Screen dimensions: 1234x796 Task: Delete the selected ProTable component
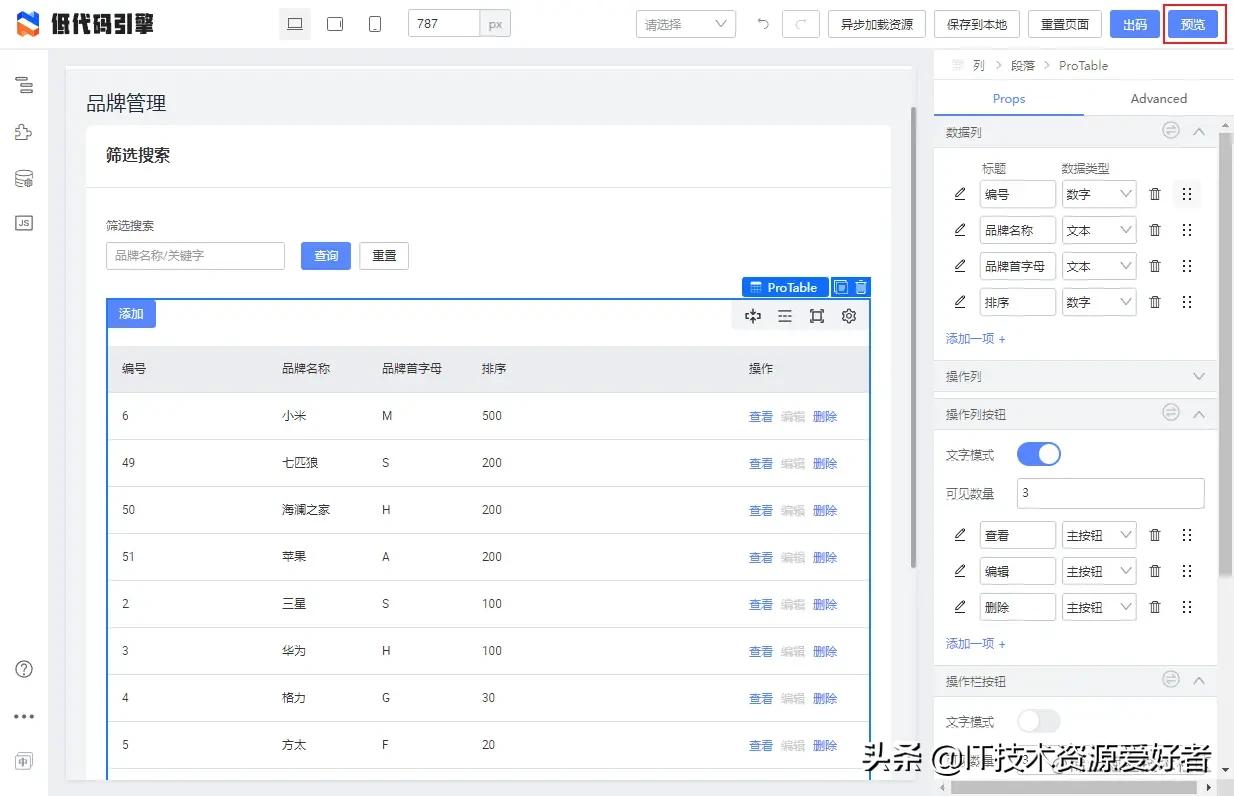[x=861, y=287]
